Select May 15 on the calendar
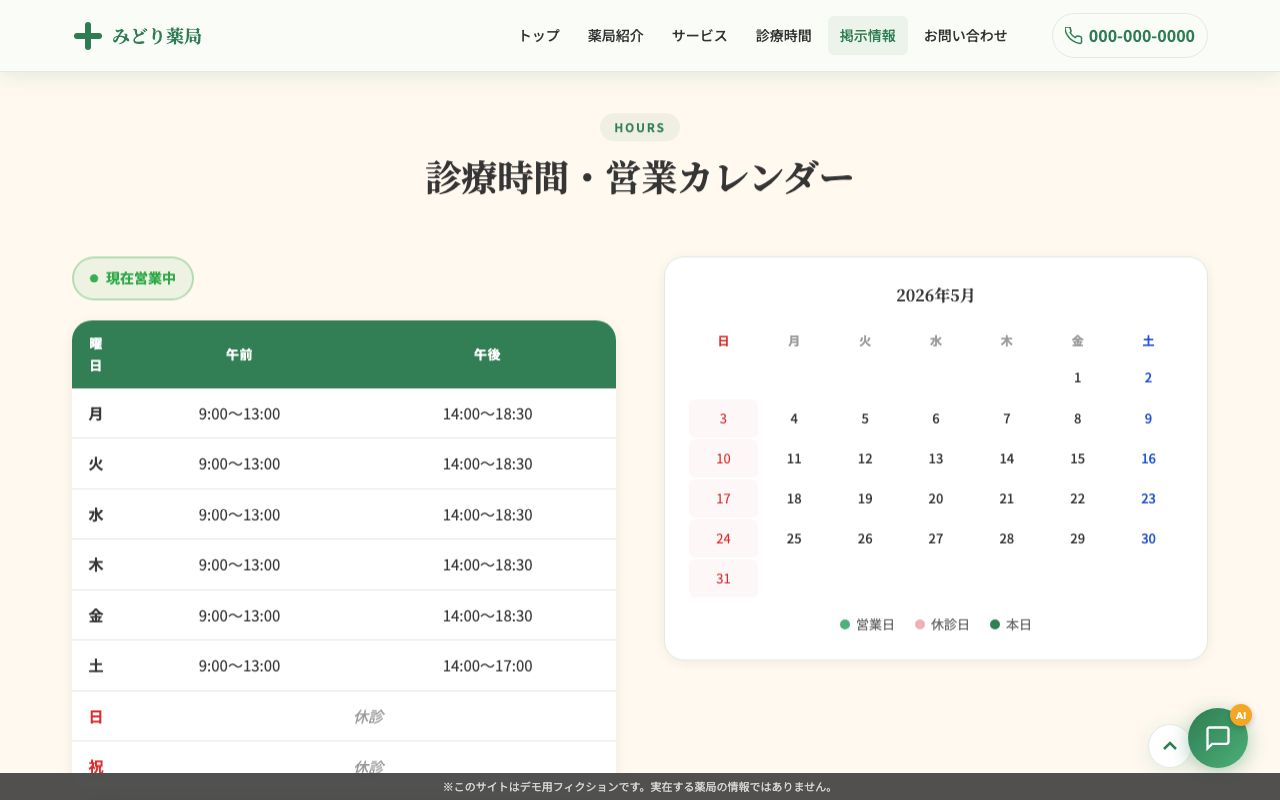This screenshot has height=800, width=1280. pos(1077,459)
